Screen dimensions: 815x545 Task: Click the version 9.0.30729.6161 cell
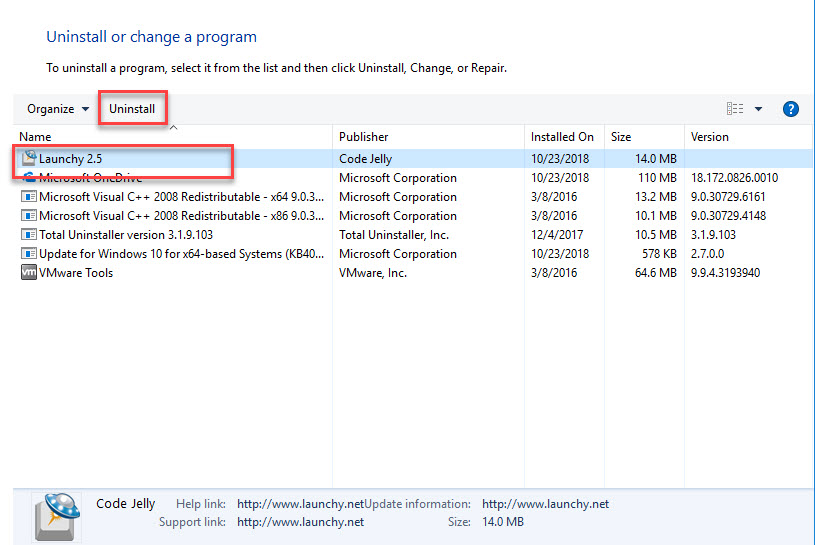pos(728,196)
